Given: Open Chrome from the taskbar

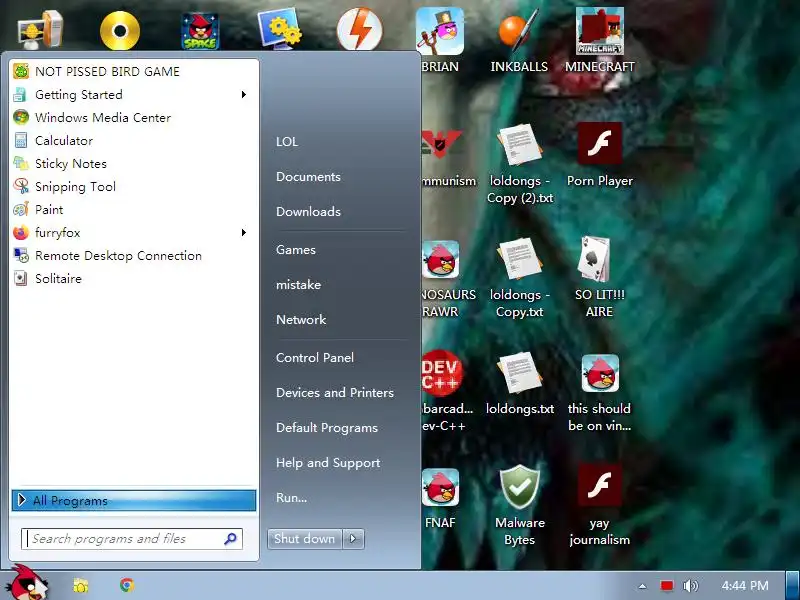Looking at the screenshot, I should (x=127, y=585).
